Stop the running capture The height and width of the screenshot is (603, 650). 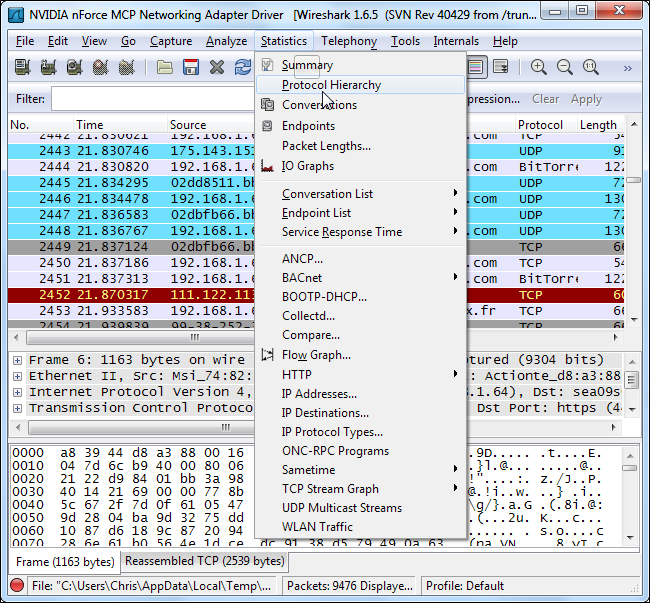pyautogui.click(x=100, y=68)
